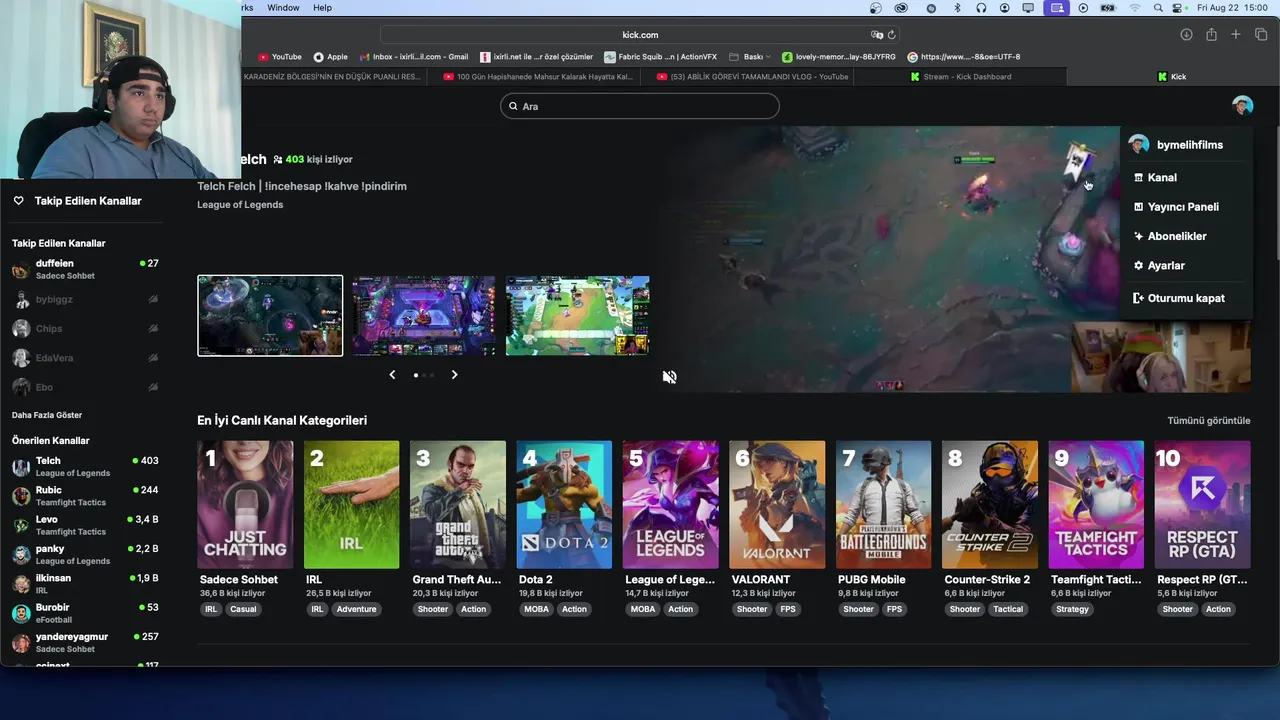The height and width of the screenshot is (720, 1280).
Task: Click the League of Legends link under stream title
Action: pyautogui.click(x=240, y=205)
